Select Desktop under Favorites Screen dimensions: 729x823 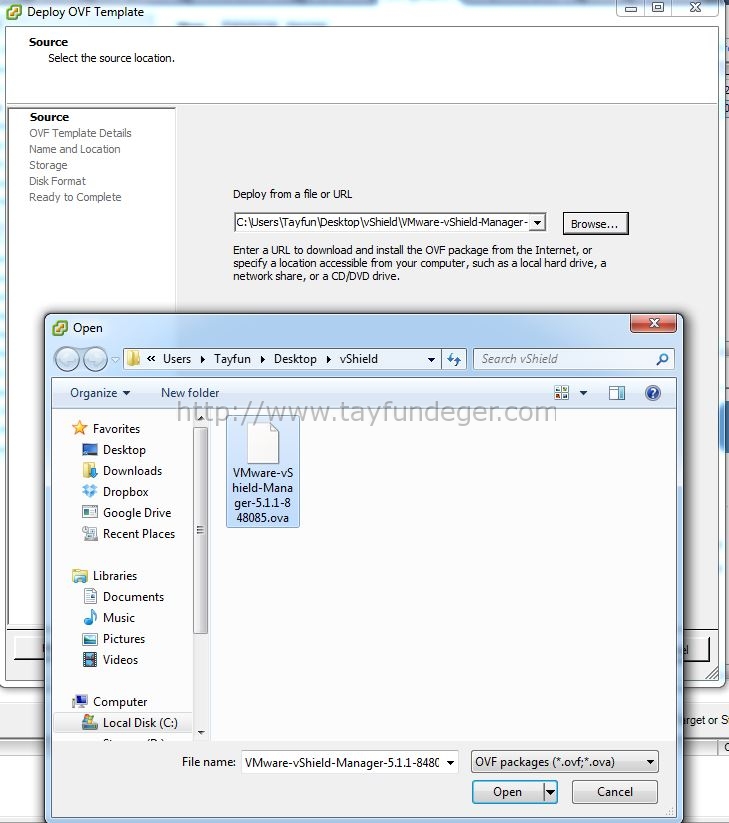(124, 450)
